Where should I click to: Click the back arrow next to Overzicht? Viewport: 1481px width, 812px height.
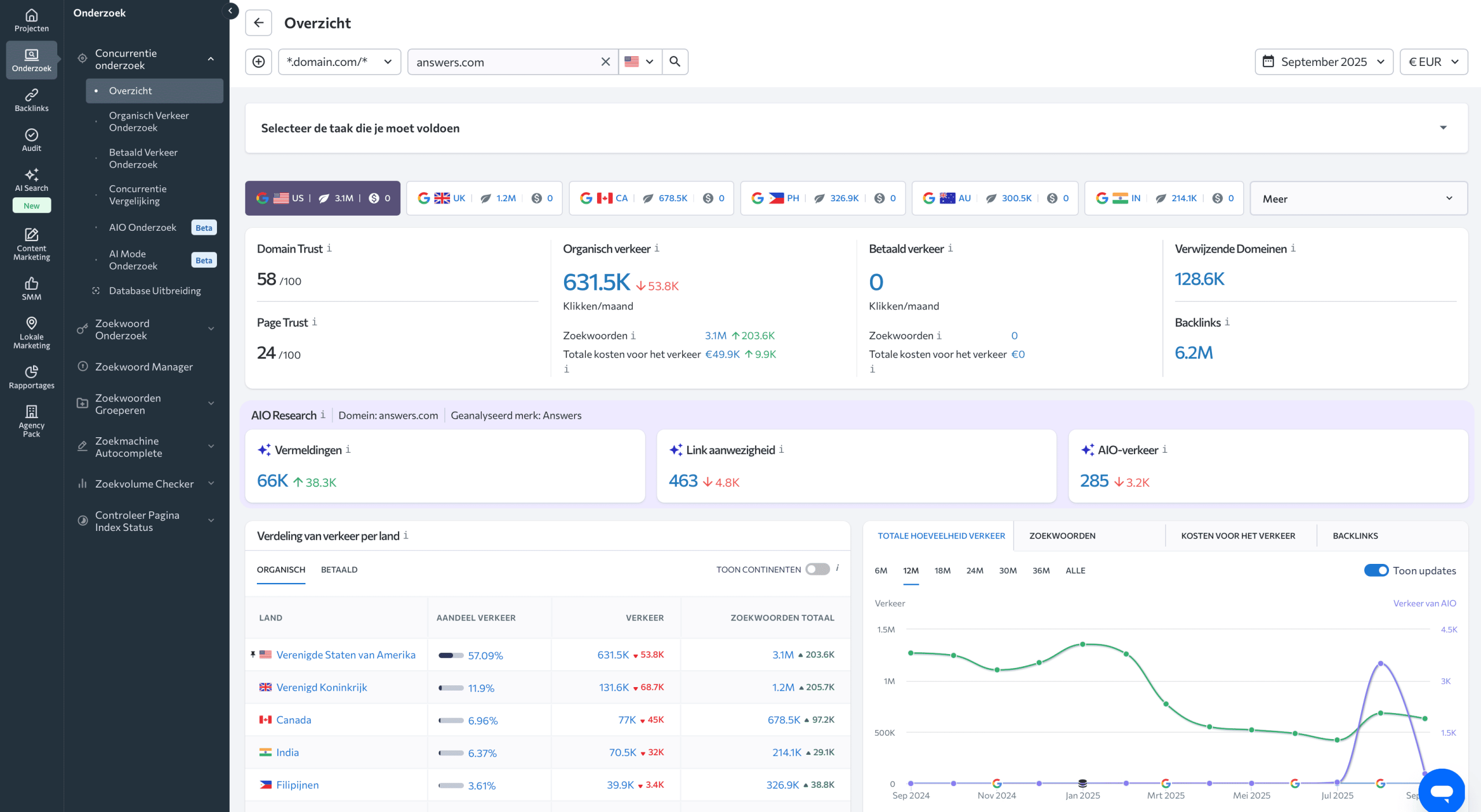click(x=259, y=23)
